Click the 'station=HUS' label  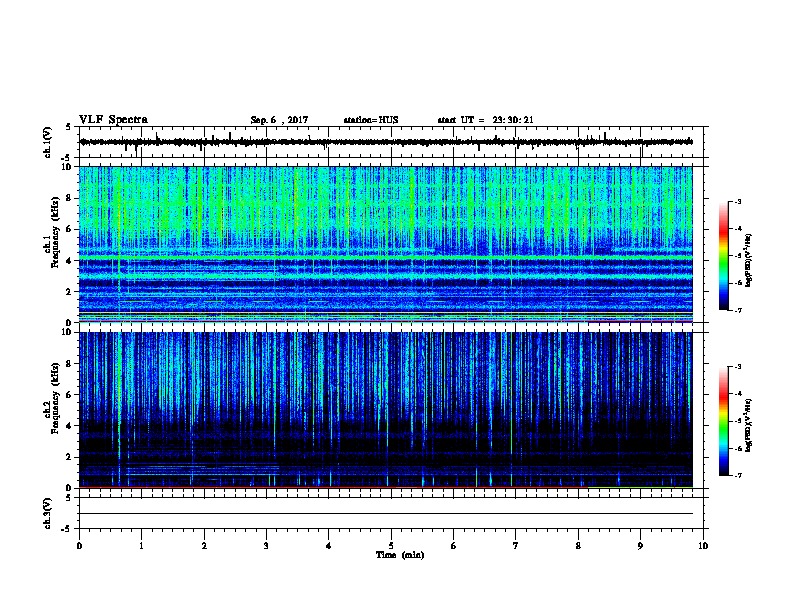[x=371, y=120]
